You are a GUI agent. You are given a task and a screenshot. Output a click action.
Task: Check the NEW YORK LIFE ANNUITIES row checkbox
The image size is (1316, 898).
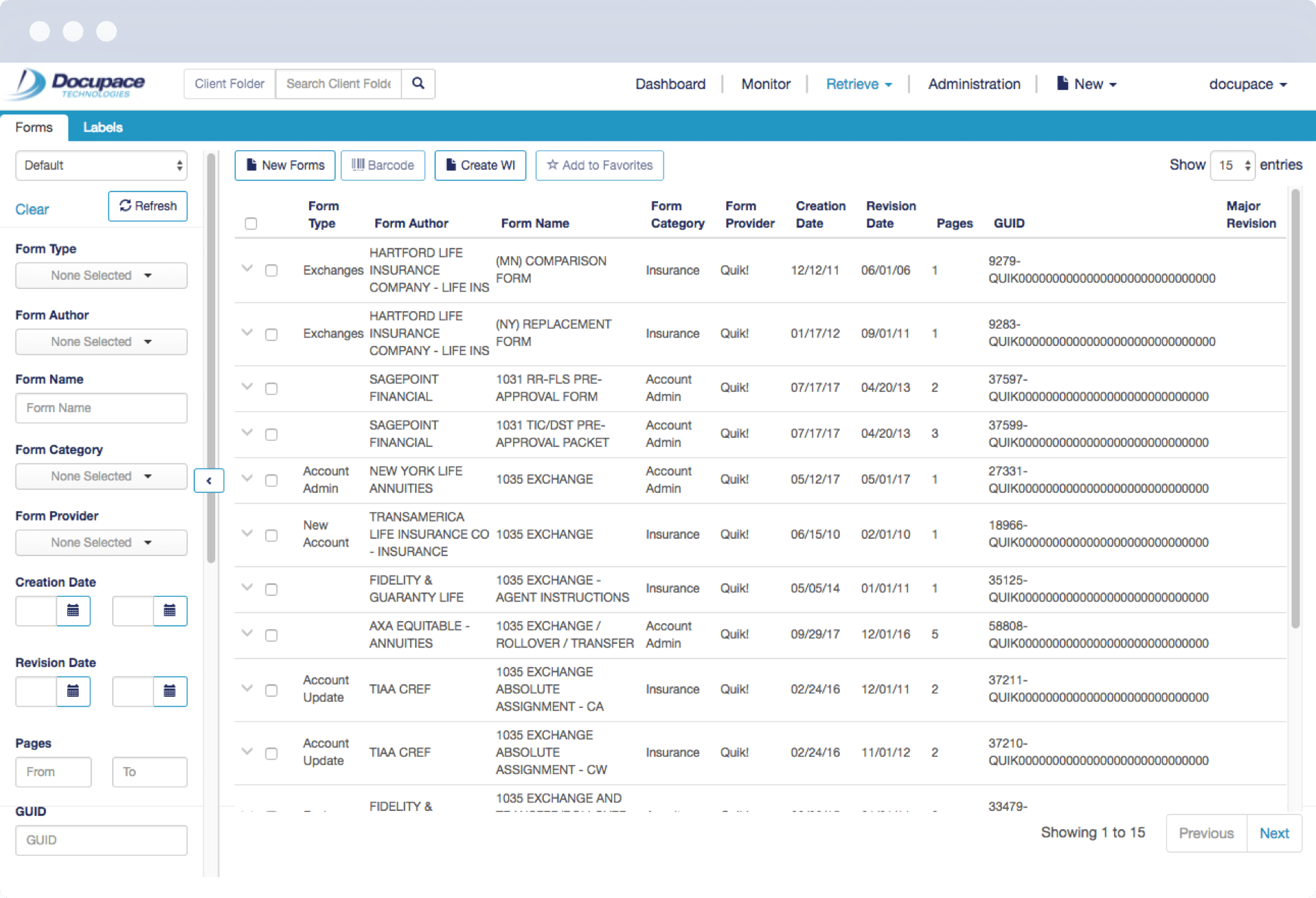[x=272, y=480]
